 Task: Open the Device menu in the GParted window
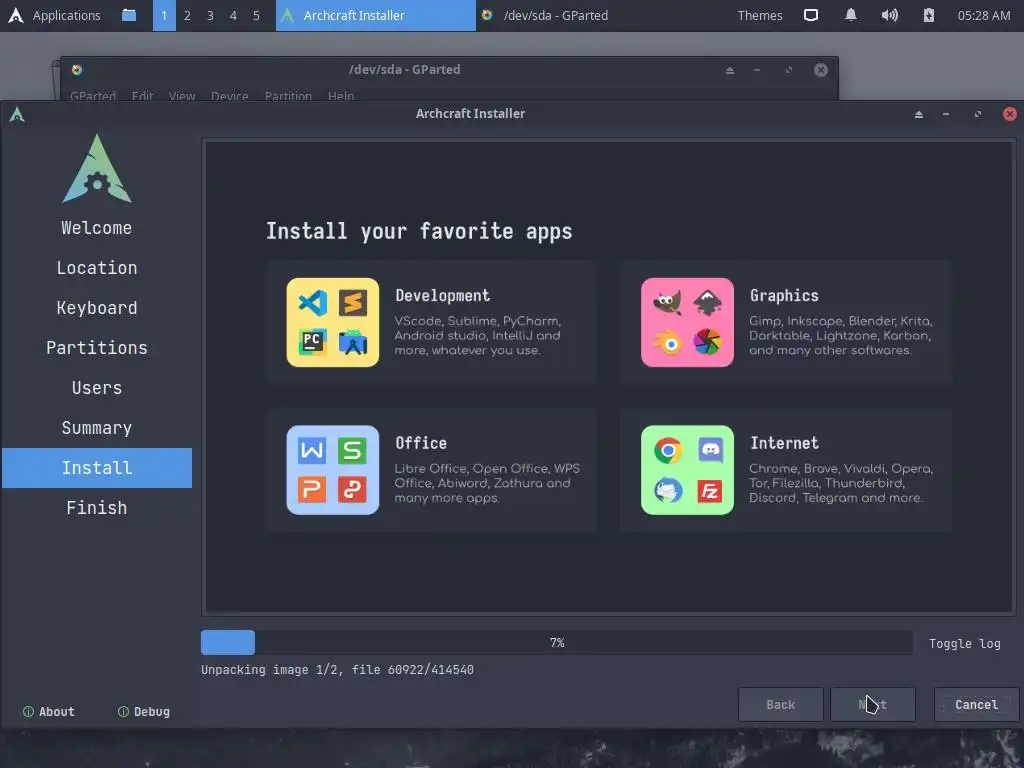tap(229, 95)
